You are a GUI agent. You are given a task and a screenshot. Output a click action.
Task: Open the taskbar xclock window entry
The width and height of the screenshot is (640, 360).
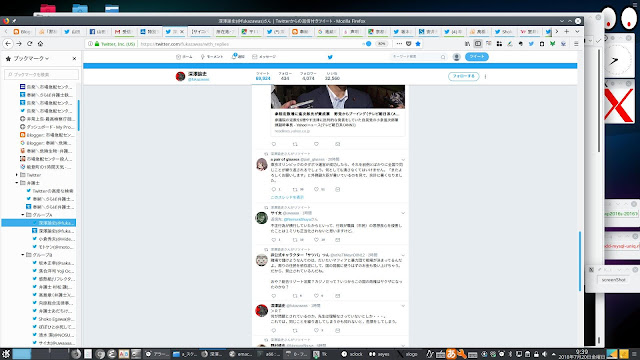pyautogui.click(x=352, y=354)
